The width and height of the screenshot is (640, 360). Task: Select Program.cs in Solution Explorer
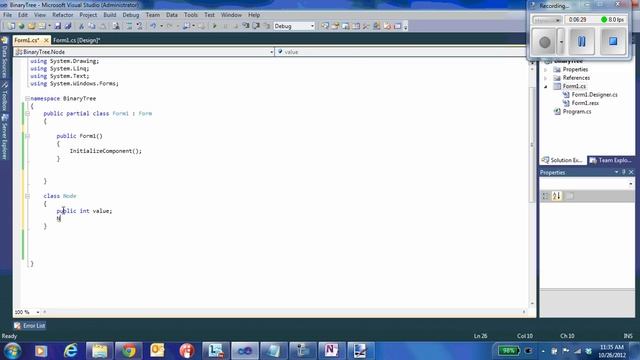point(577,111)
